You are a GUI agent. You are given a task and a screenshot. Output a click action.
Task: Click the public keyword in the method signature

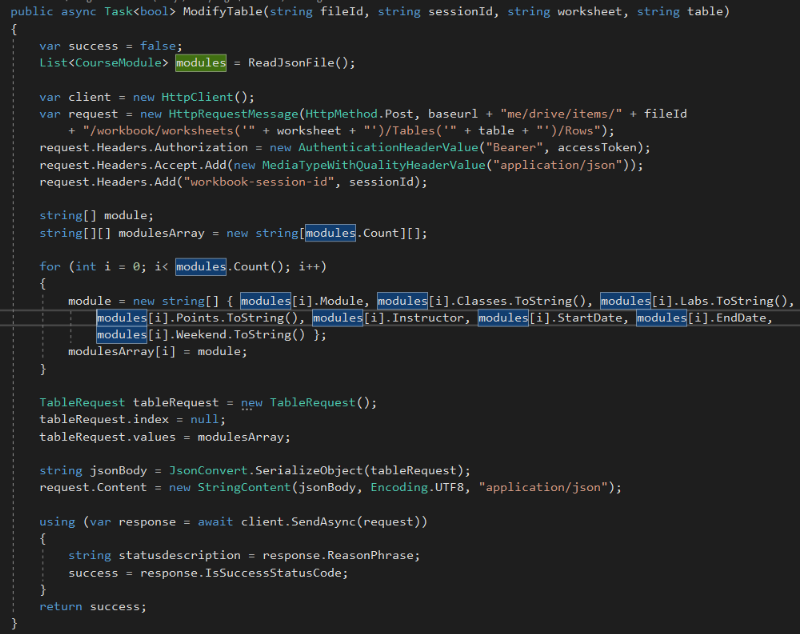(32, 11)
